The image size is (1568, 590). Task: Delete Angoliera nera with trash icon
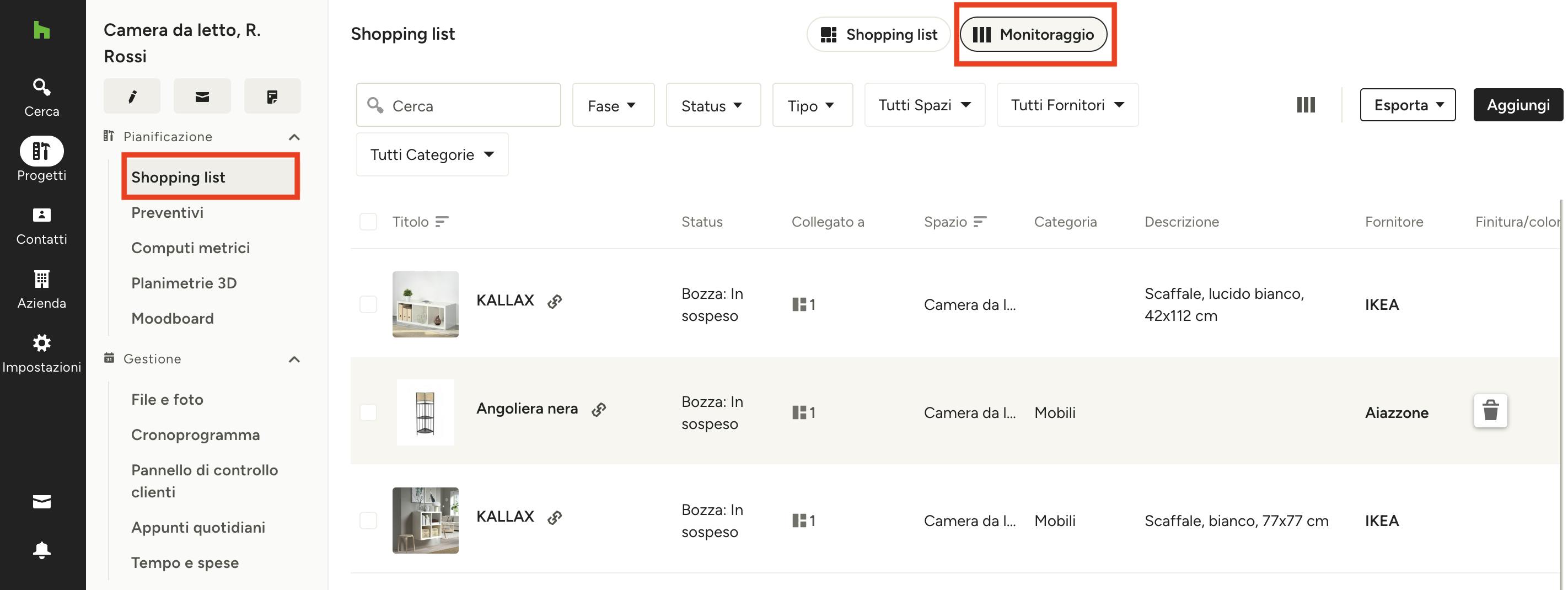[1491, 411]
